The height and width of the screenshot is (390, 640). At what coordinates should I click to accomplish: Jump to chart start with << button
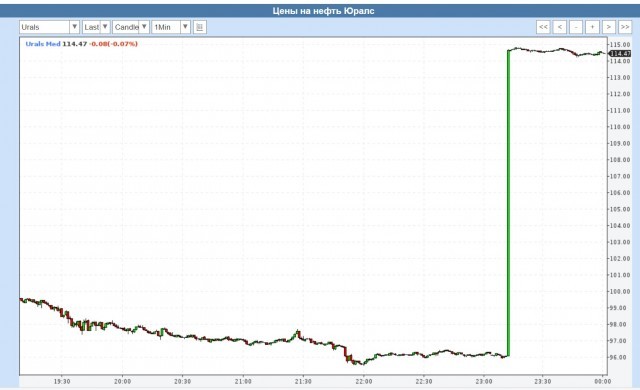coord(543,27)
